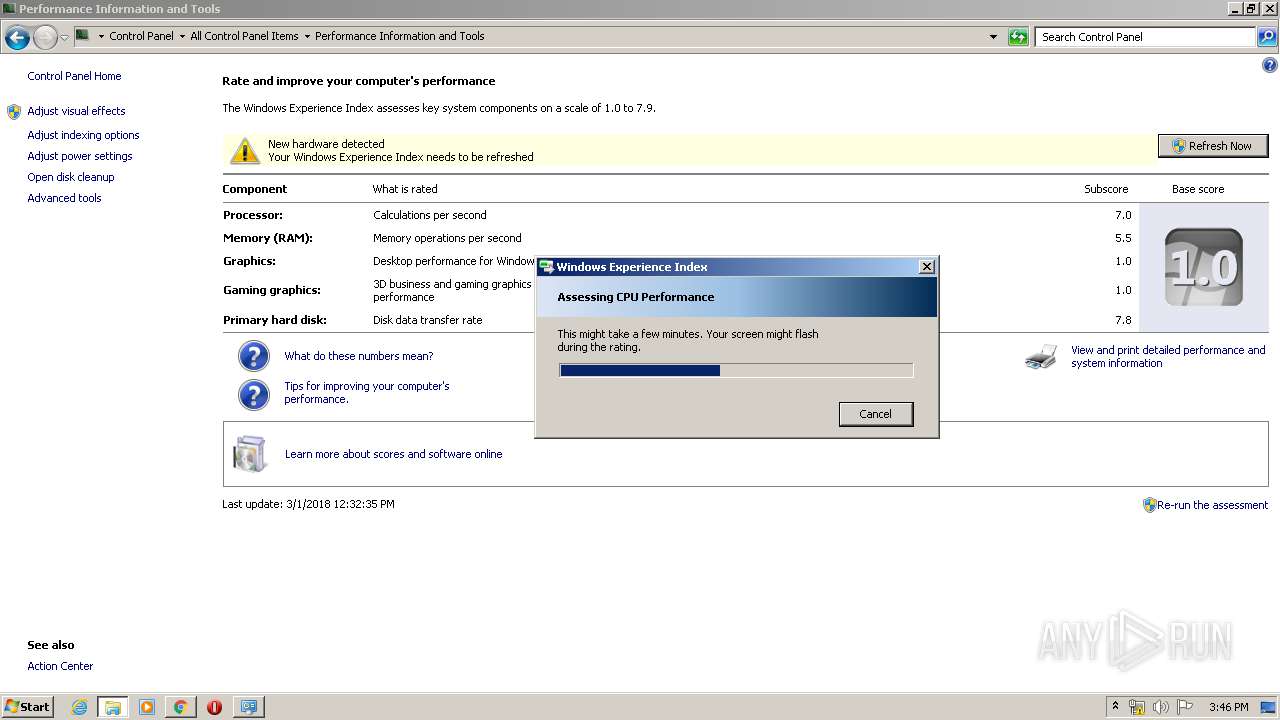This screenshot has width=1280, height=720.
Task: Click the network tray icon
Action: click(x=1137, y=707)
